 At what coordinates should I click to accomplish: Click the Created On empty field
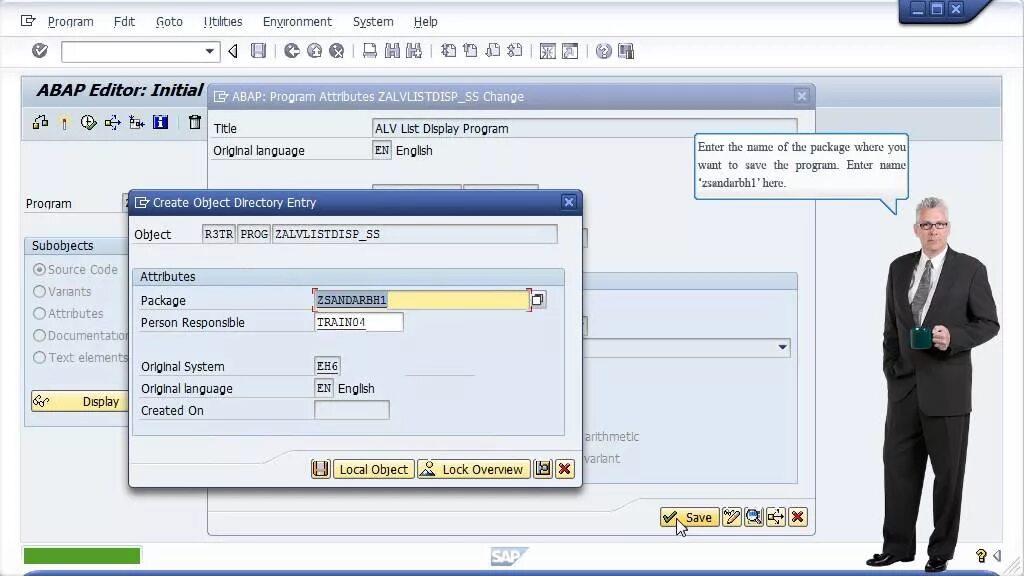(x=352, y=409)
